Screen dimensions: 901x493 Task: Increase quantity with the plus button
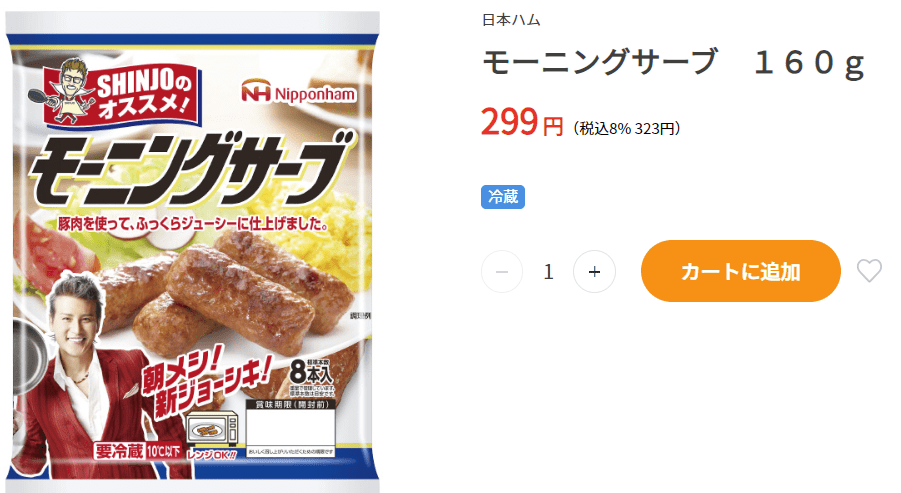tap(594, 271)
